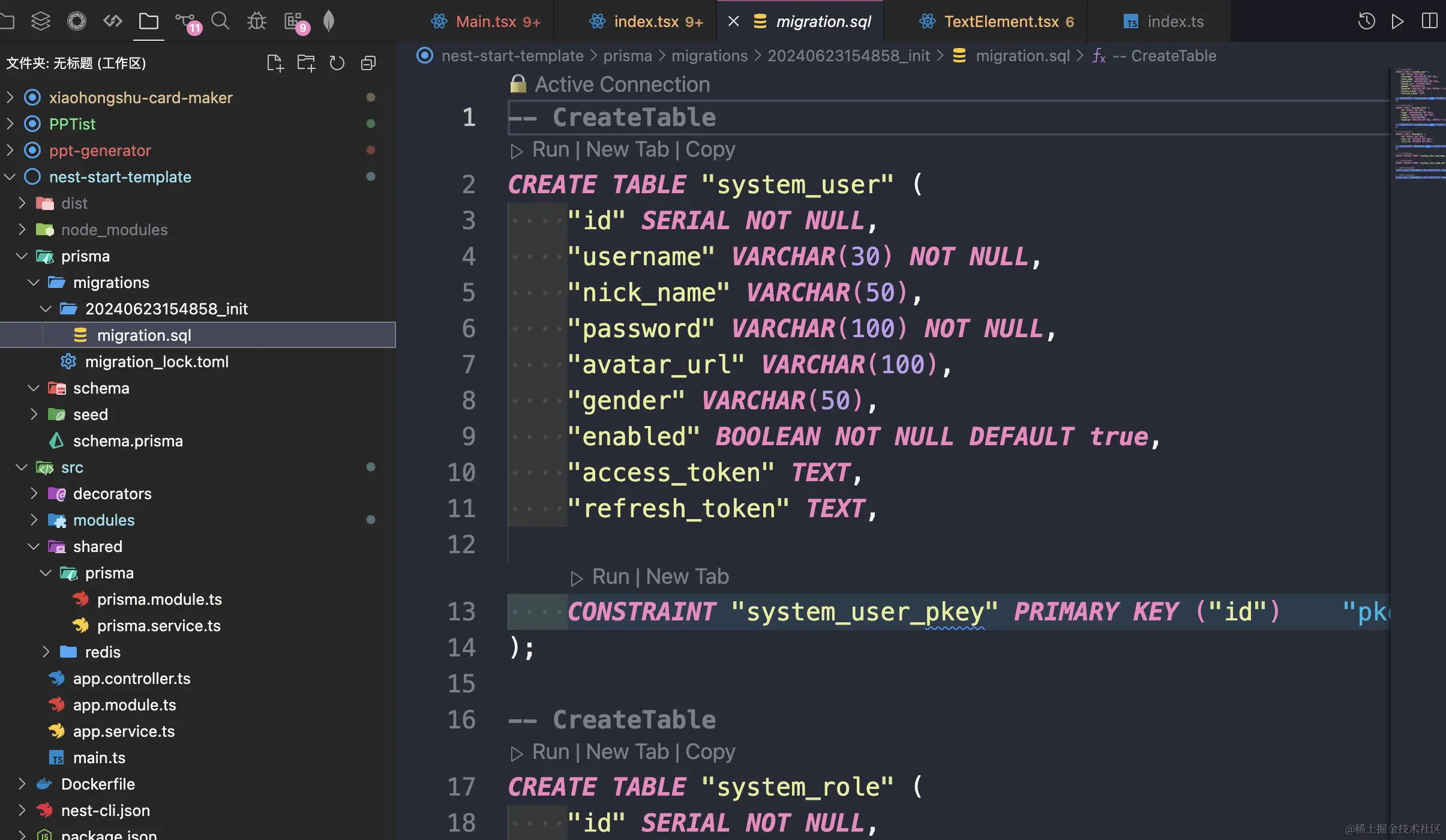Open the timeline history icon top right
Screen dimensions: 1446x840
(x=1366, y=22)
